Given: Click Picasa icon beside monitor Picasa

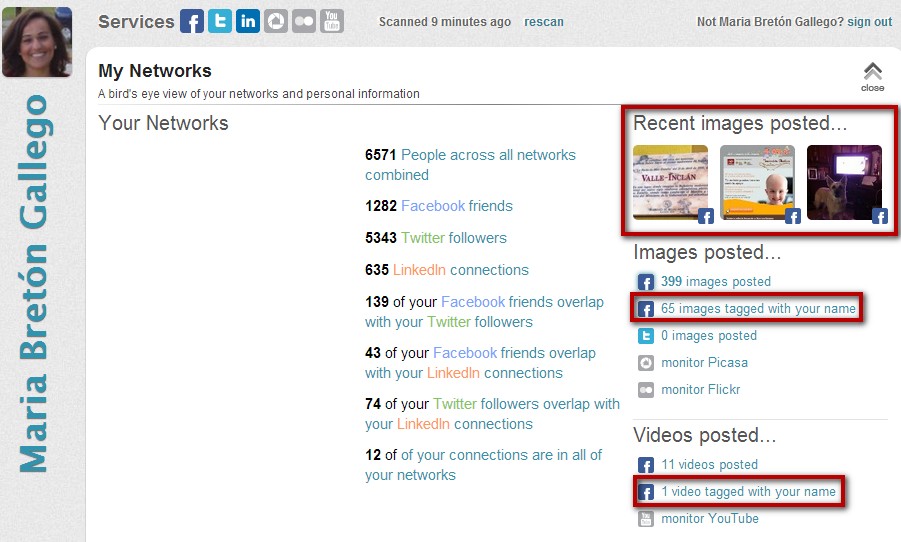Looking at the screenshot, I should click(646, 363).
